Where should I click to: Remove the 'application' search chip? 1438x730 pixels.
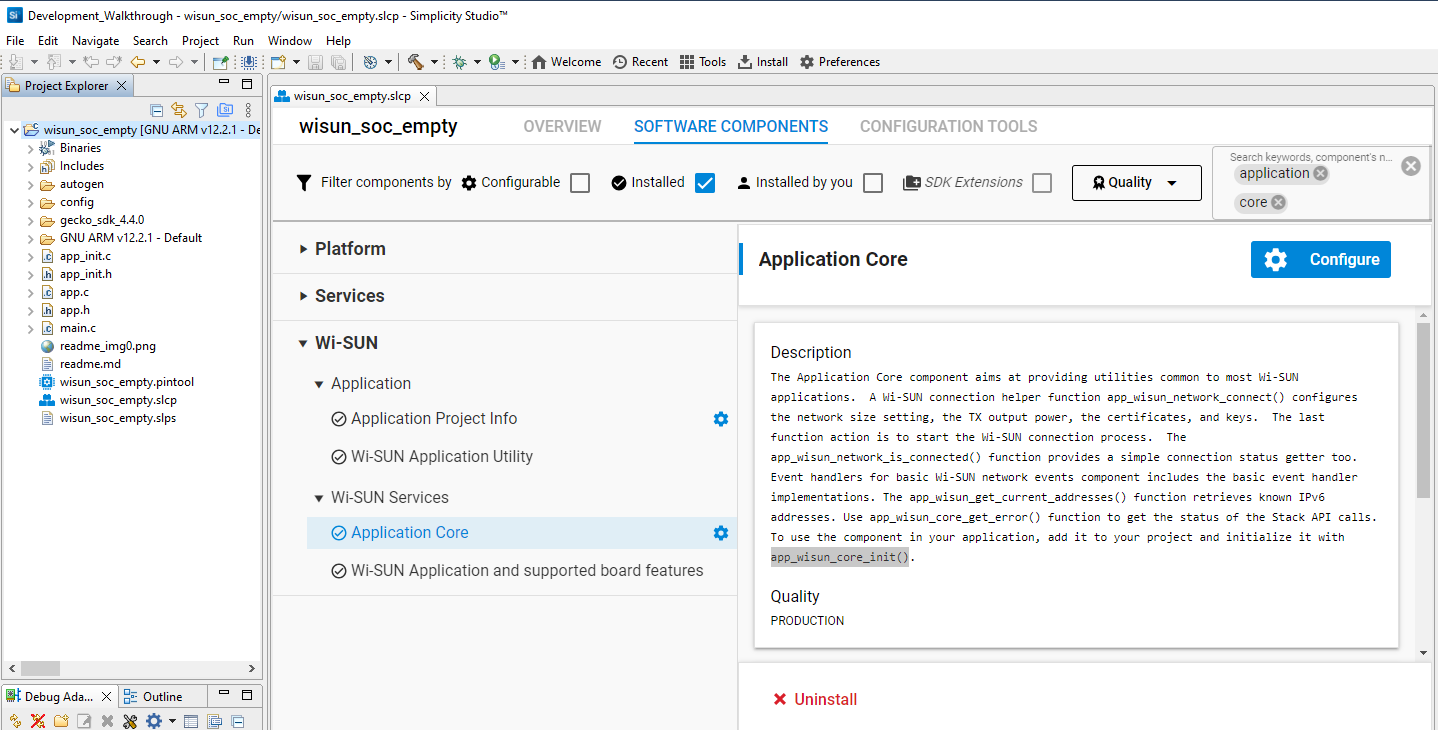pyautogui.click(x=1321, y=173)
